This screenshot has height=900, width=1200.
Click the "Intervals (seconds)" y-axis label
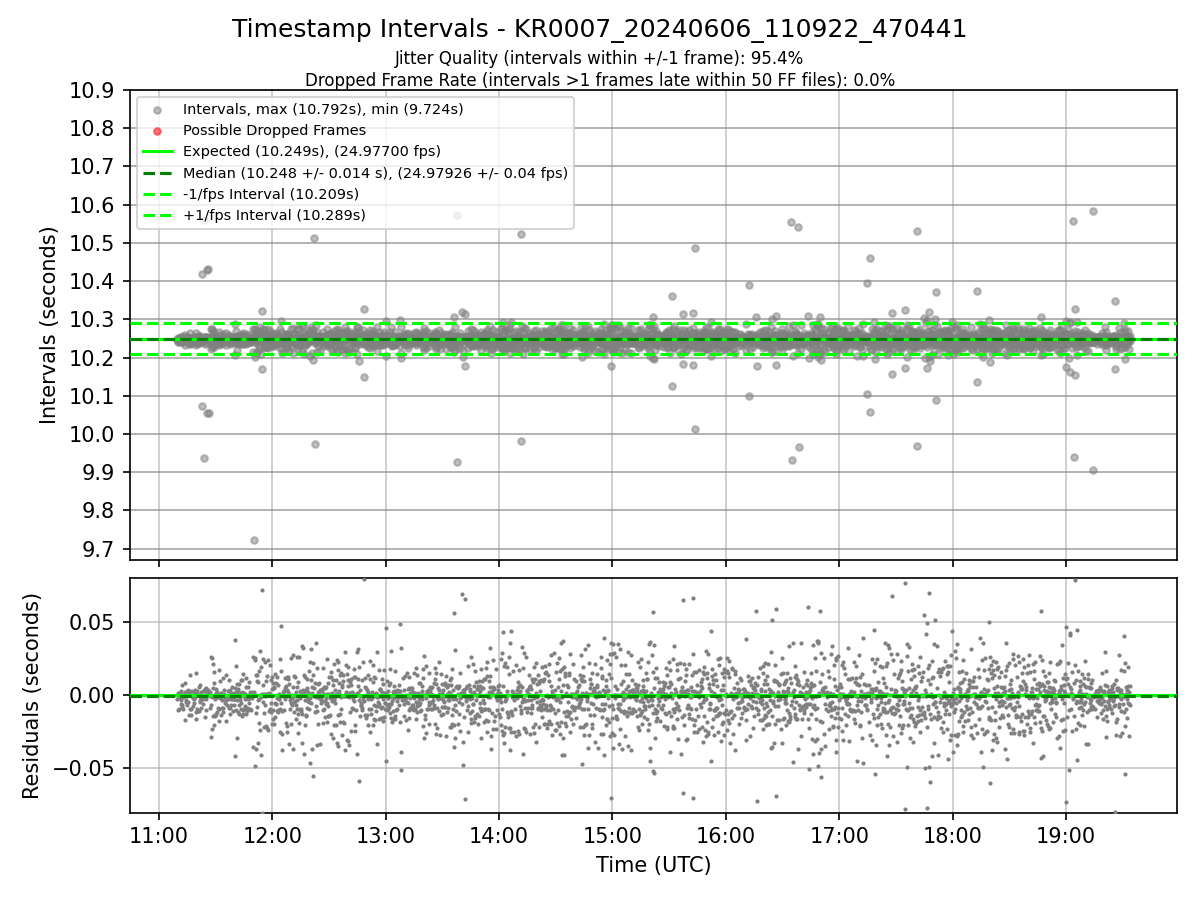point(49,325)
